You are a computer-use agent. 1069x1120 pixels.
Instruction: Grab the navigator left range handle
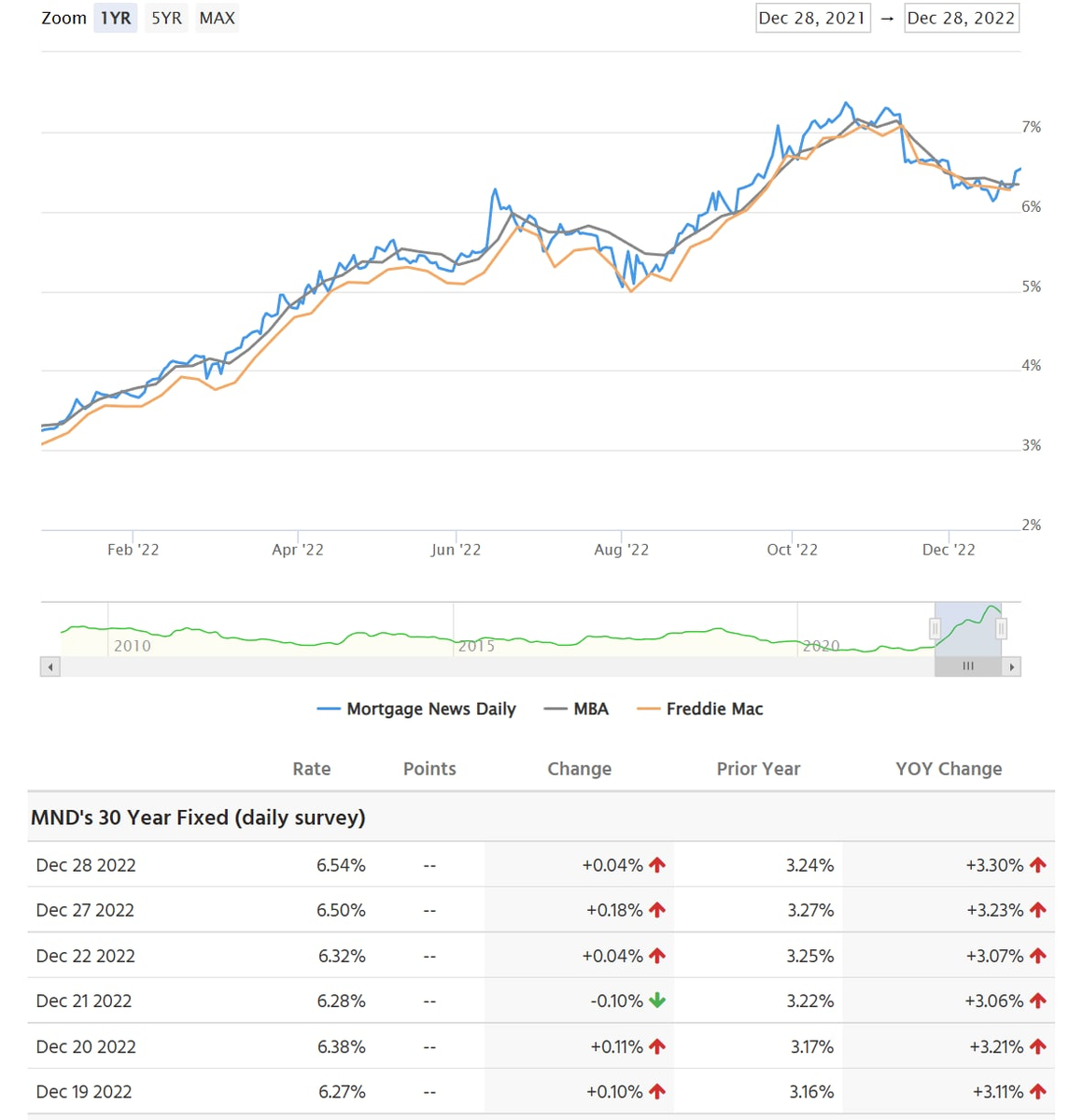(x=935, y=629)
